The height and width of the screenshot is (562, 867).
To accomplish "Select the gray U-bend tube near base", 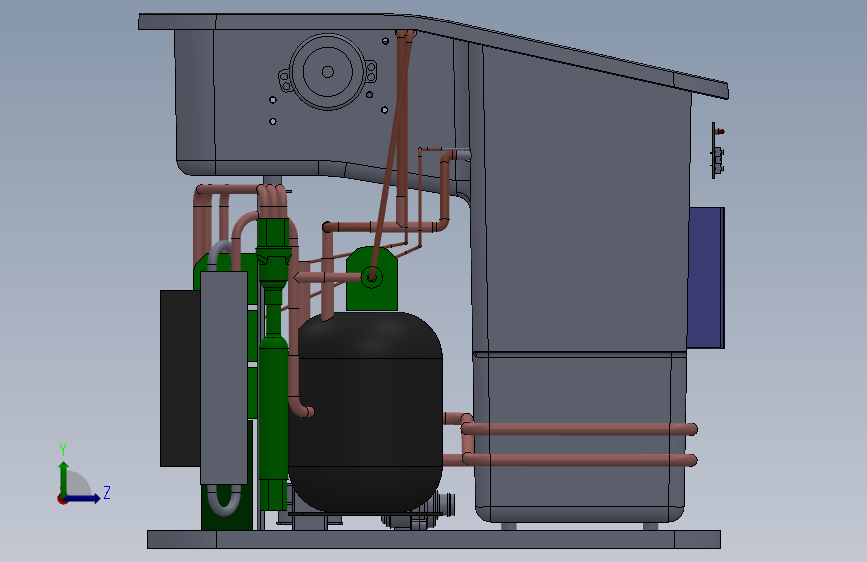I will [x=224, y=499].
